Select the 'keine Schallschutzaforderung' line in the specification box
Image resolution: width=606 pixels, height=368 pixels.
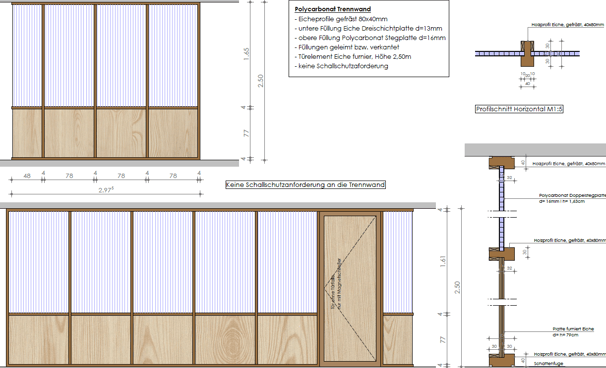[x=341, y=66]
